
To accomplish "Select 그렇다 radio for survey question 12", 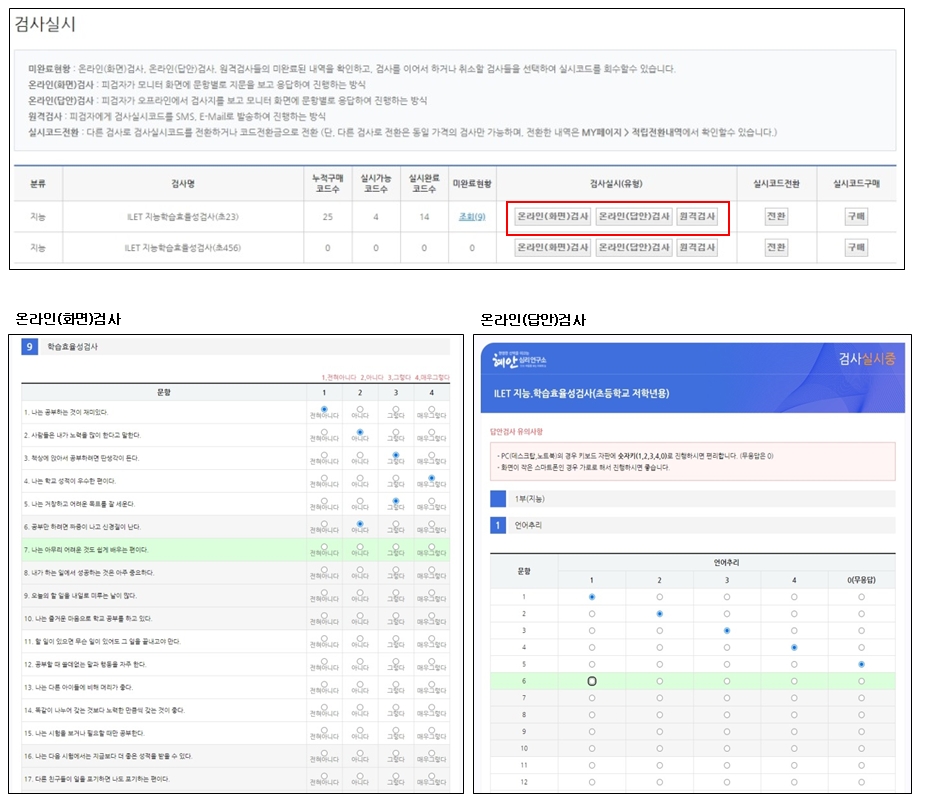I will coord(396,661).
